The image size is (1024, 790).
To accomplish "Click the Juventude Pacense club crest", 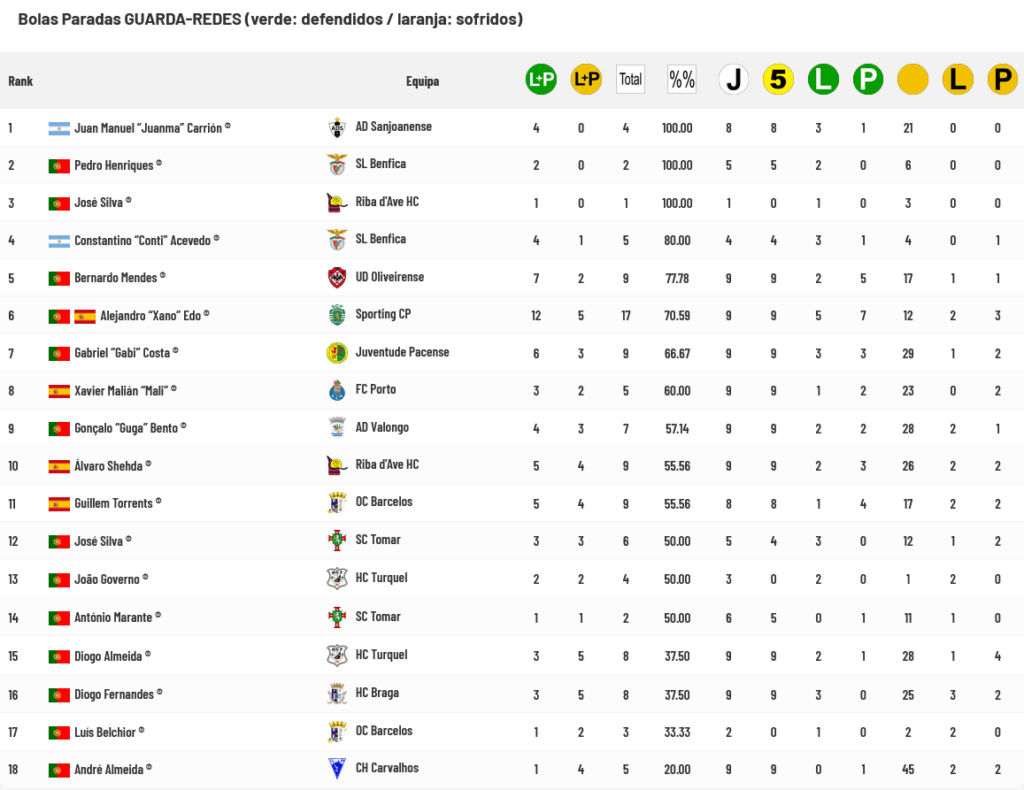I will coord(337,353).
